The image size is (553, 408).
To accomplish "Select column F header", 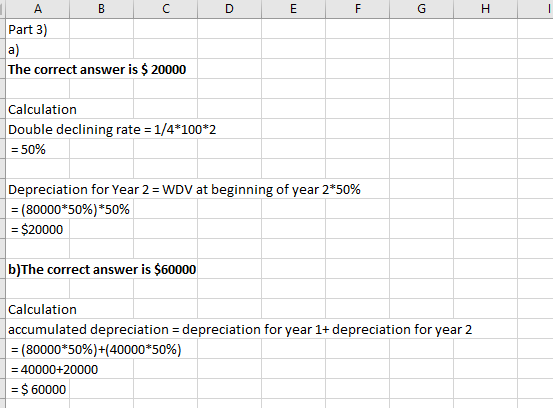I will click(358, 8).
